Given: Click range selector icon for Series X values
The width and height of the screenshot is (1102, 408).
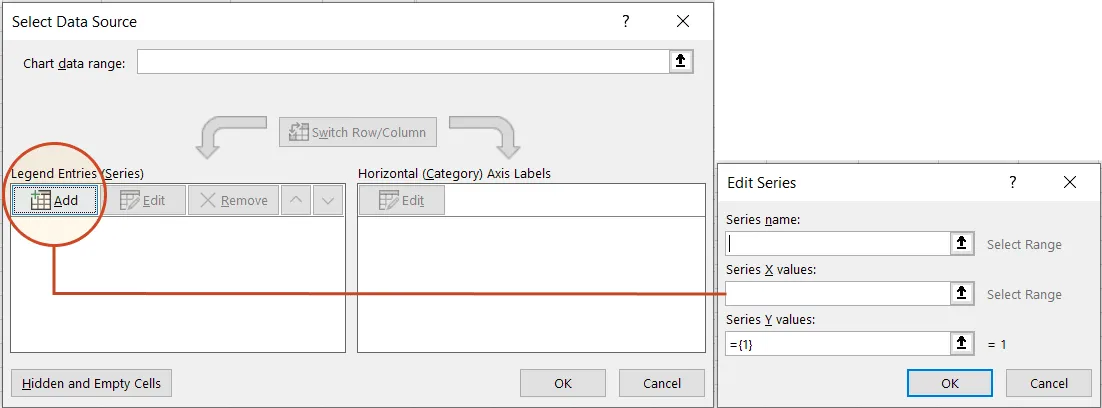Looking at the screenshot, I should point(961,293).
